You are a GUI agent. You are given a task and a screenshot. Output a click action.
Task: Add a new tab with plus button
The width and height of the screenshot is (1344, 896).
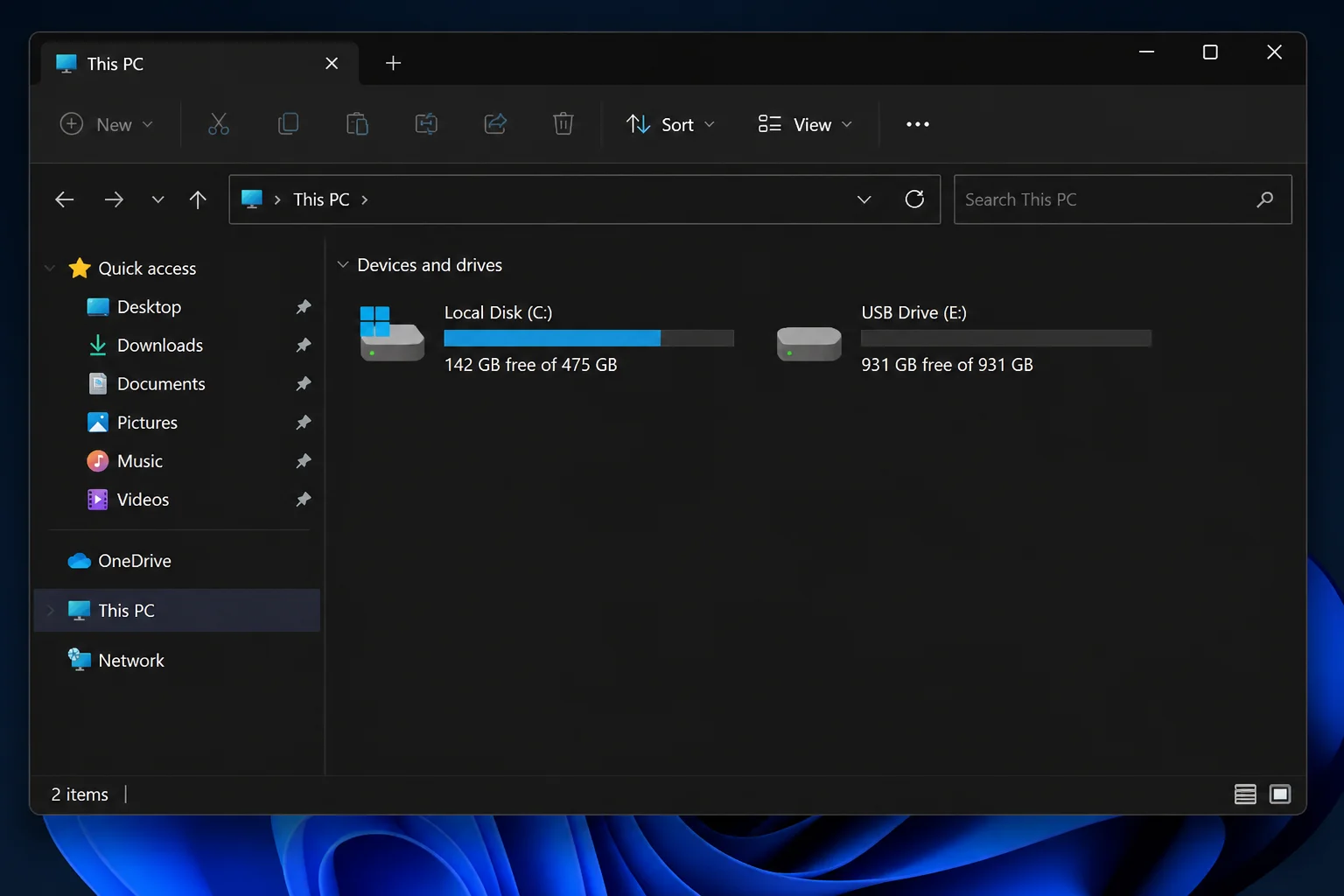(394, 63)
